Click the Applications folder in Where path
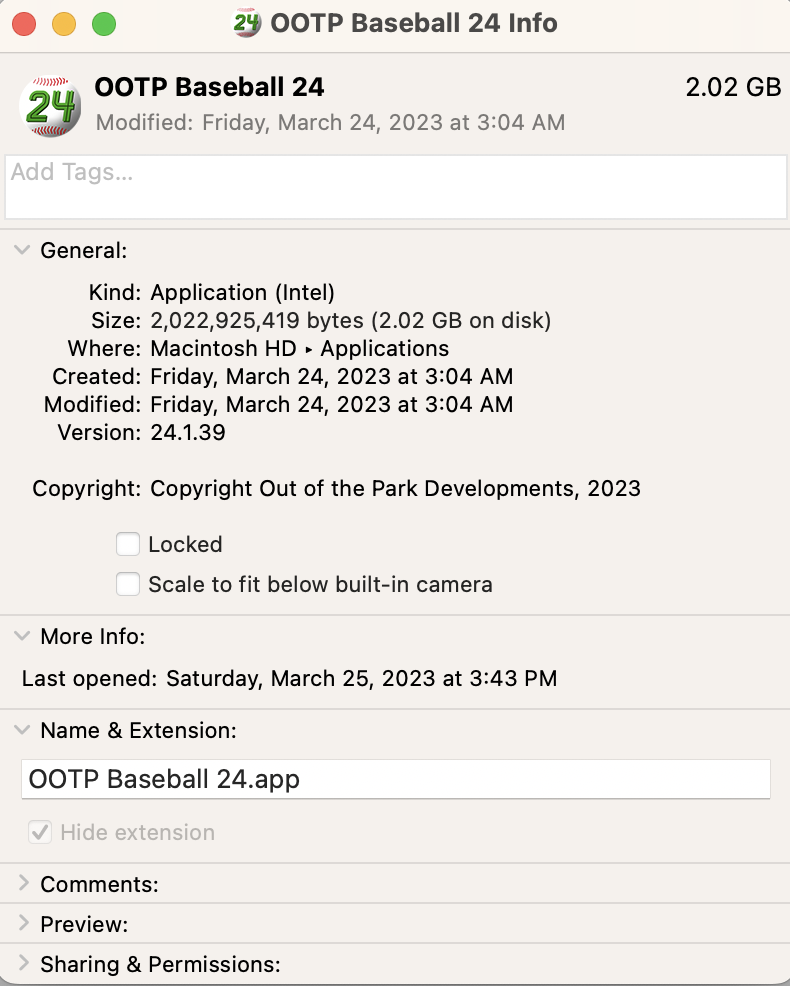The image size is (790, 986). click(384, 348)
